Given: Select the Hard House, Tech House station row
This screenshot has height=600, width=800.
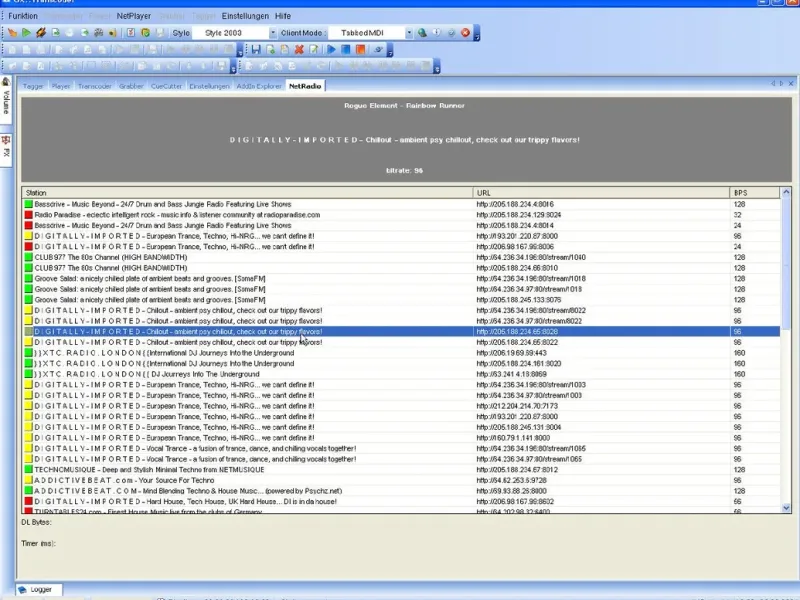Looking at the screenshot, I should pos(402,502).
